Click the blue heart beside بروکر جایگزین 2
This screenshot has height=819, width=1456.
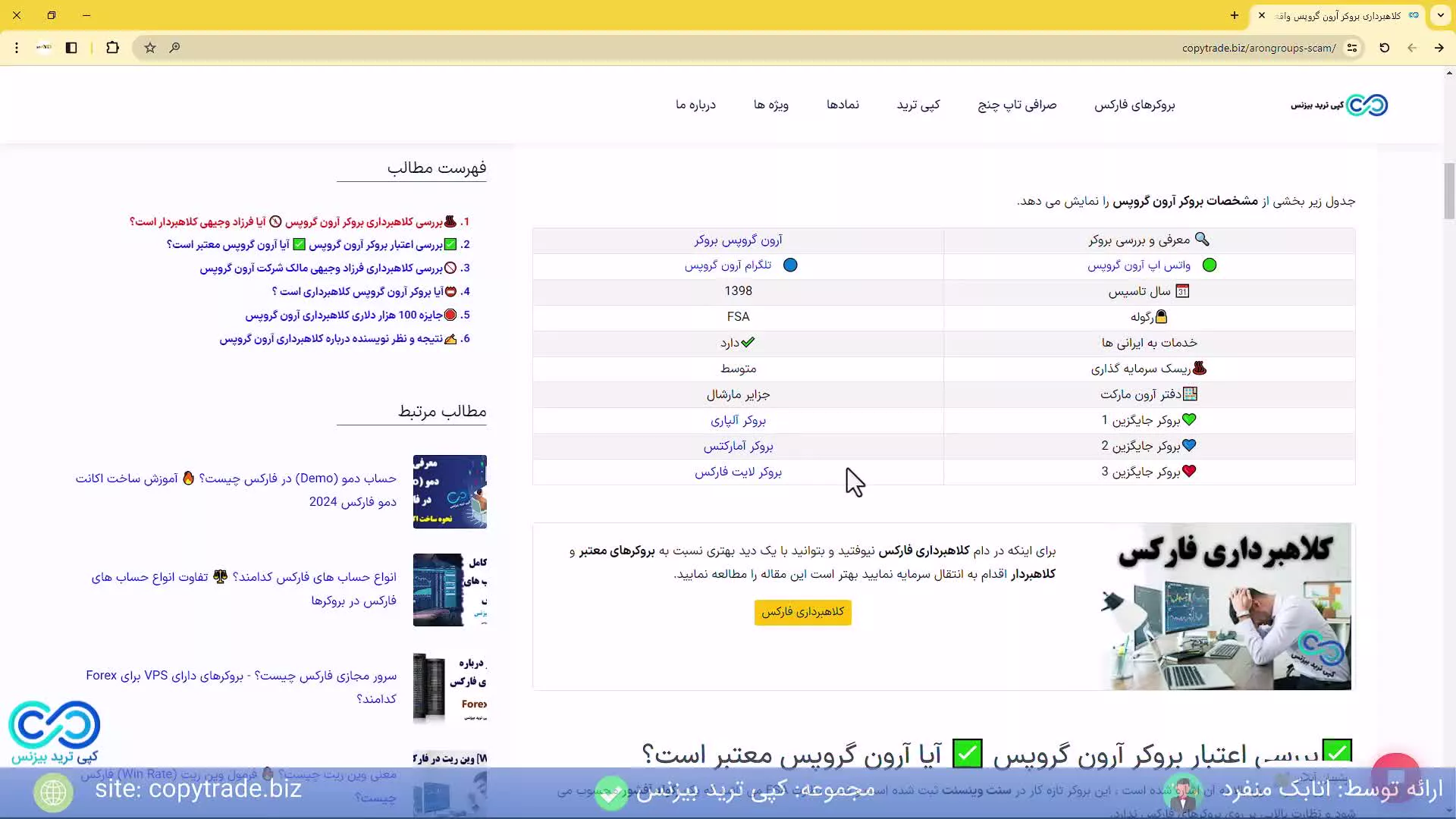1189,445
